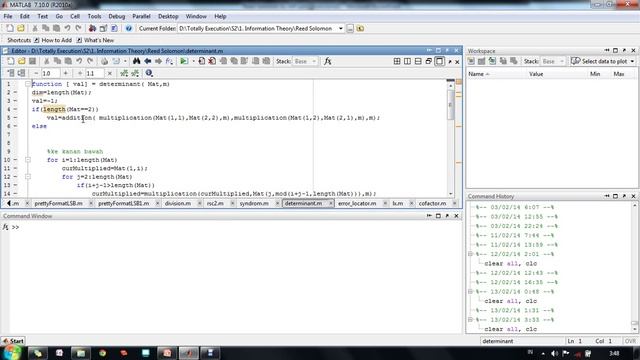640x360 pixels.
Task: Open the Current Folder path dropdown
Action: 341,29
